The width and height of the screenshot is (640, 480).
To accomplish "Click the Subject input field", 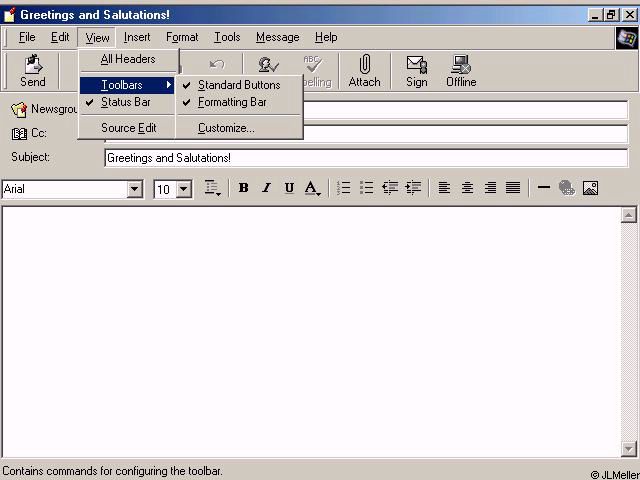I will [x=366, y=158].
